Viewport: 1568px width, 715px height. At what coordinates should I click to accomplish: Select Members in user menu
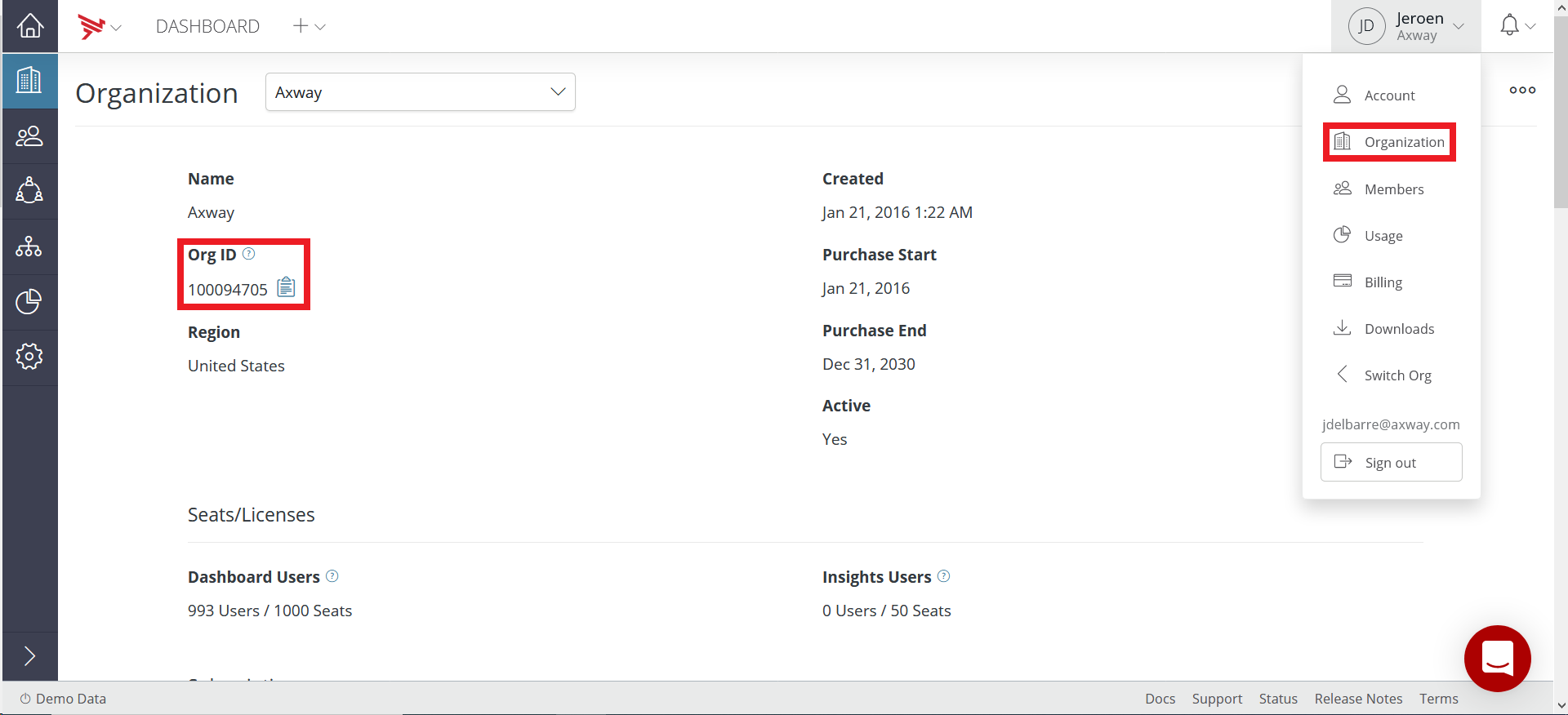pyautogui.click(x=1392, y=189)
